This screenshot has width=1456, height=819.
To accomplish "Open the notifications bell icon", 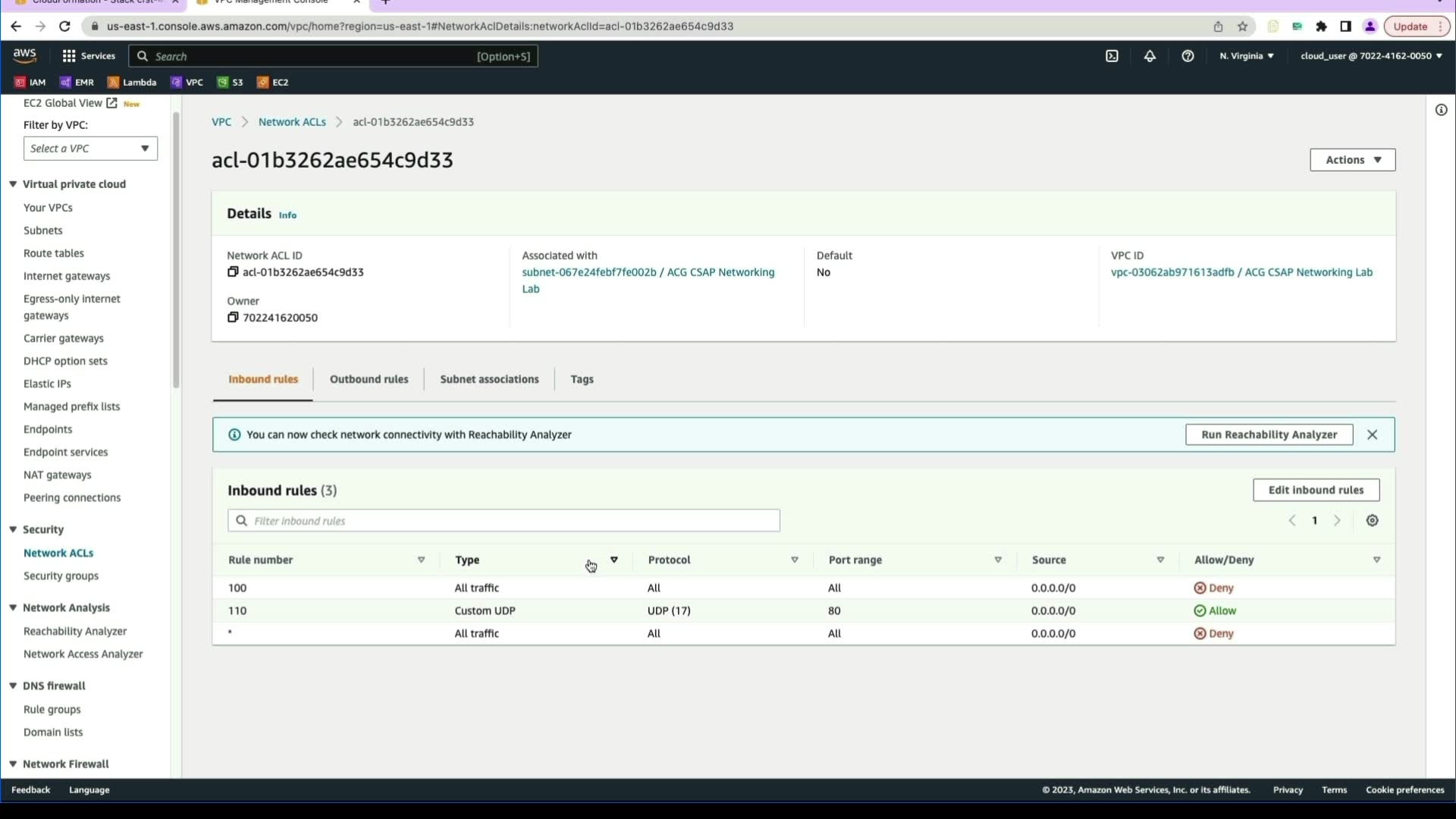I will point(1150,56).
